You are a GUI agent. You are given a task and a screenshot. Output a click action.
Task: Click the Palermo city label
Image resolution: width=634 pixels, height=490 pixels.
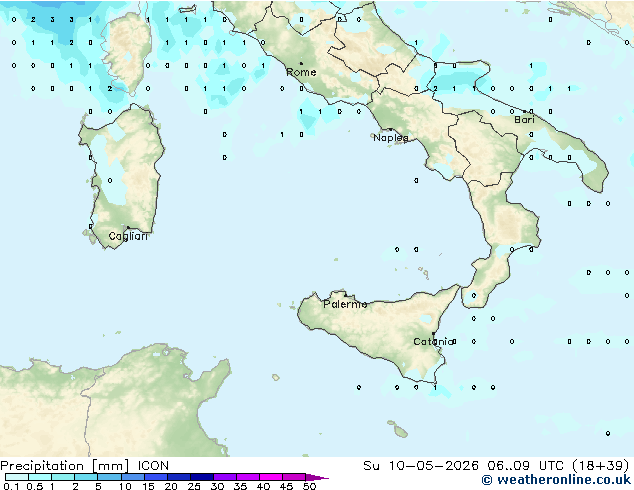(x=345, y=304)
